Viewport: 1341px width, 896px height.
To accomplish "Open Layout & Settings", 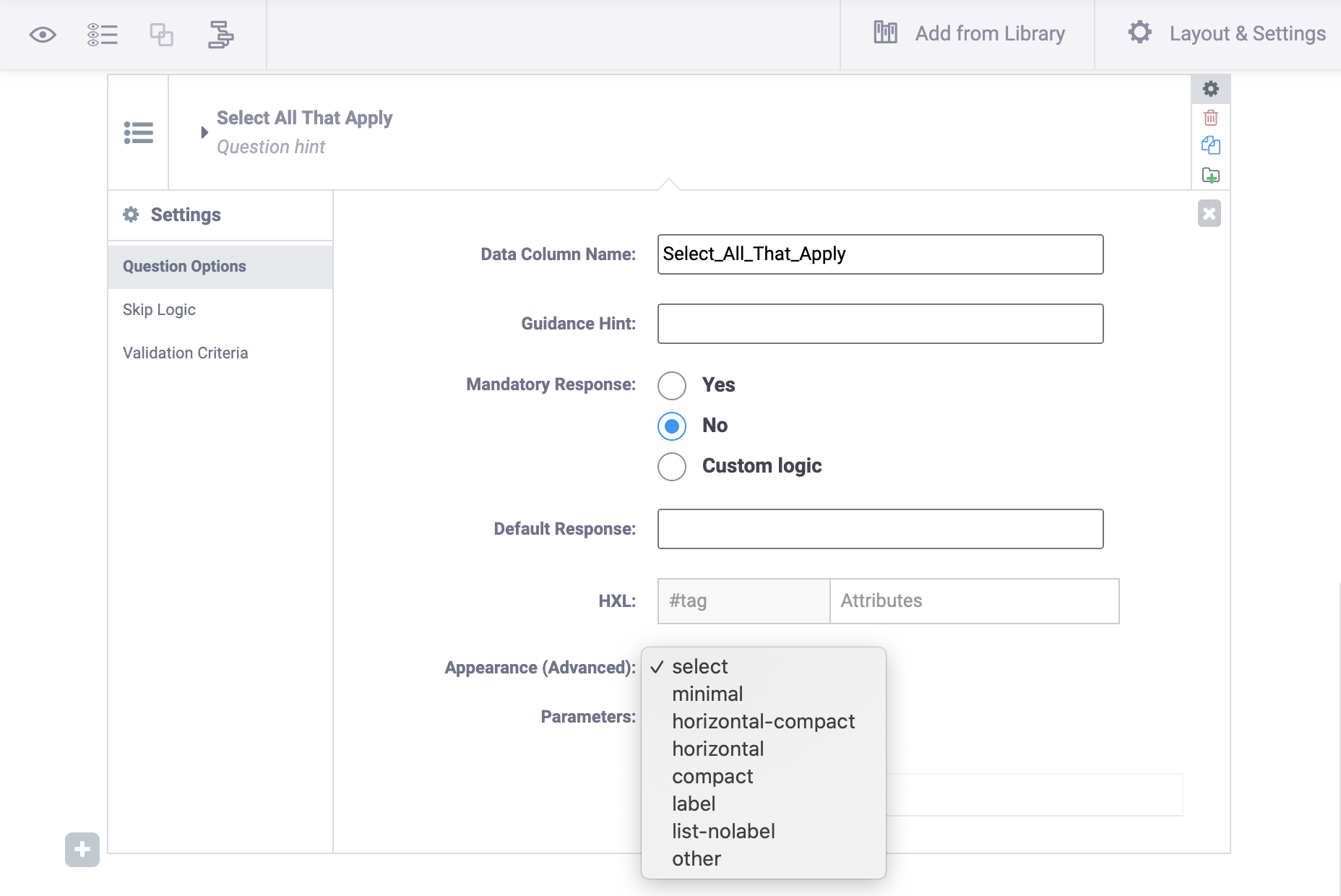I will [x=1226, y=34].
